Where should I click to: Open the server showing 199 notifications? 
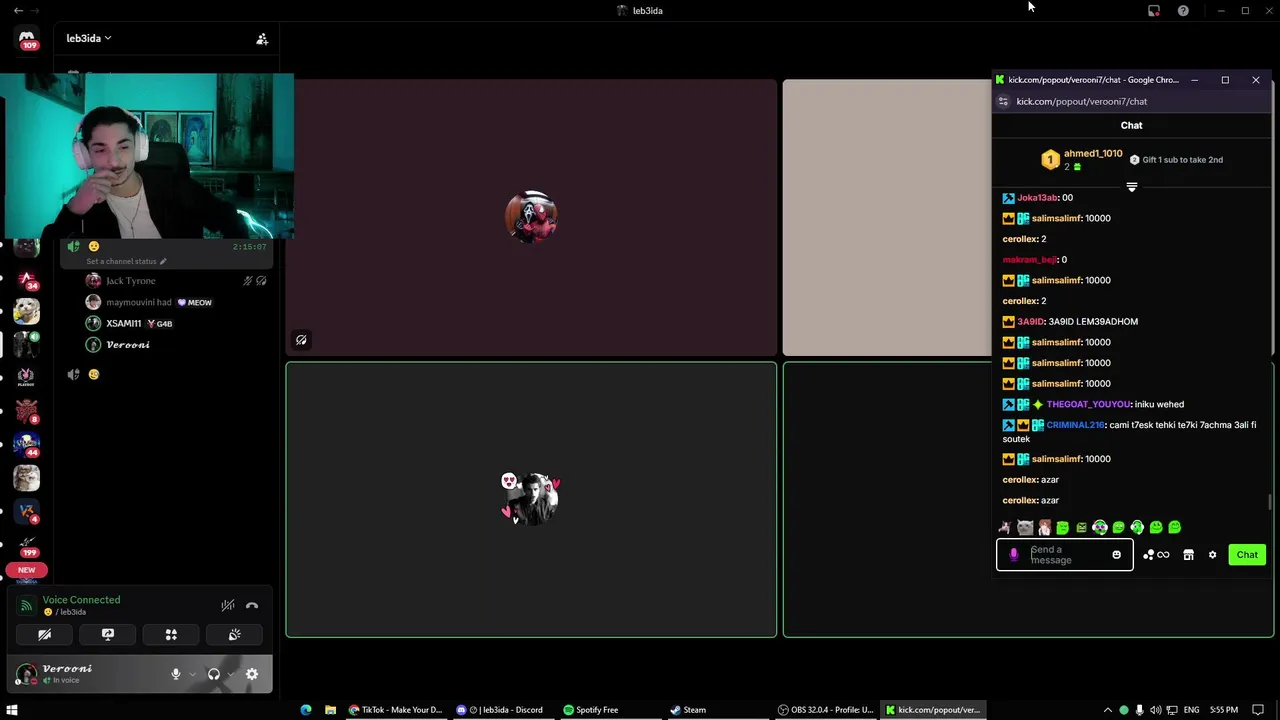tap(27, 544)
